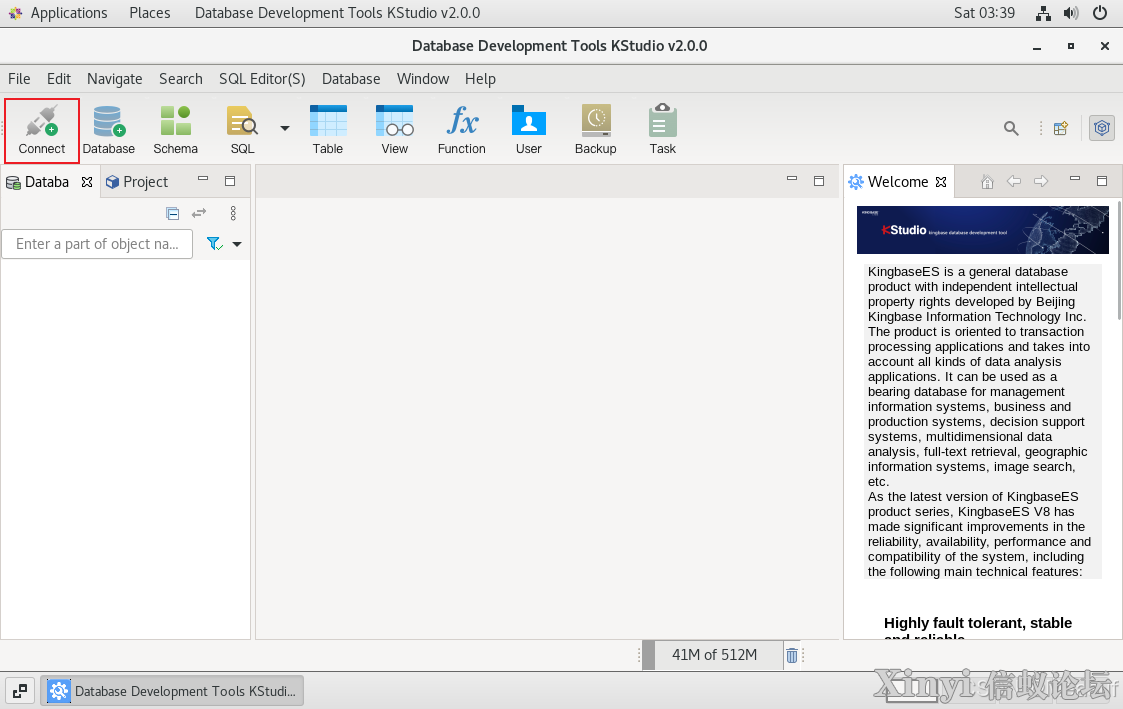Click the KStudio app menu in top bar
1123x709 pixels.
[337, 13]
